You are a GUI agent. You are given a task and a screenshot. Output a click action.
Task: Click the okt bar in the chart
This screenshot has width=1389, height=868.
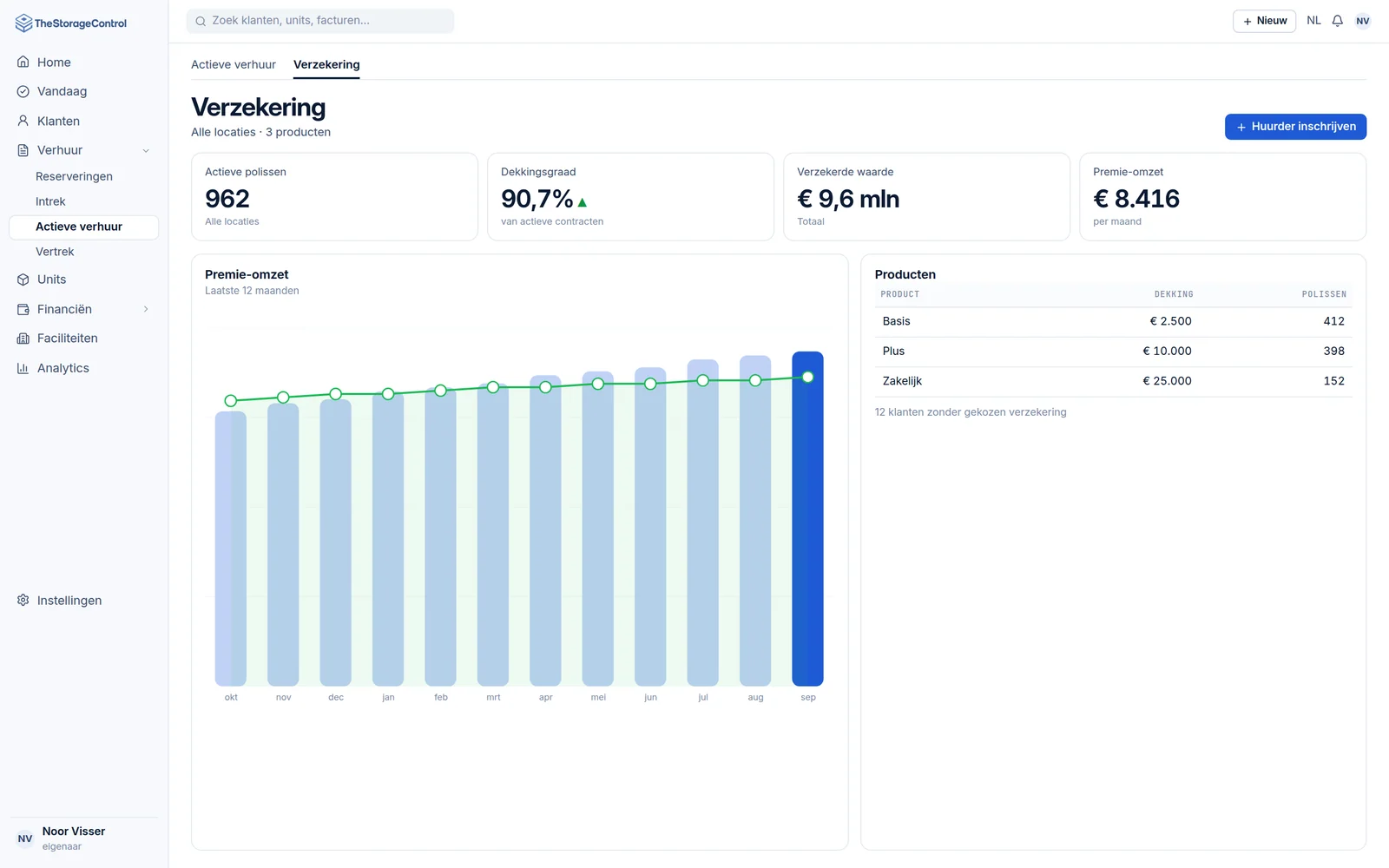click(x=231, y=549)
